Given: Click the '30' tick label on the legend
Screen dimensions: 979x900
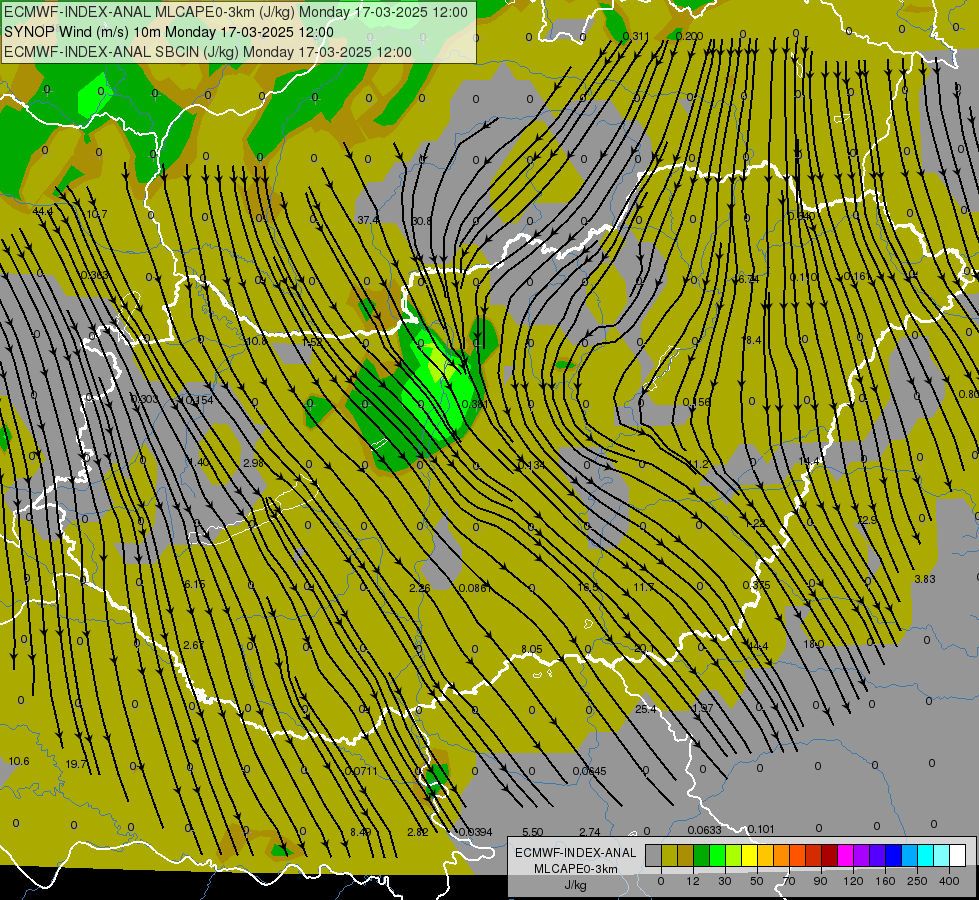Looking at the screenshot, I should point(725,881).
